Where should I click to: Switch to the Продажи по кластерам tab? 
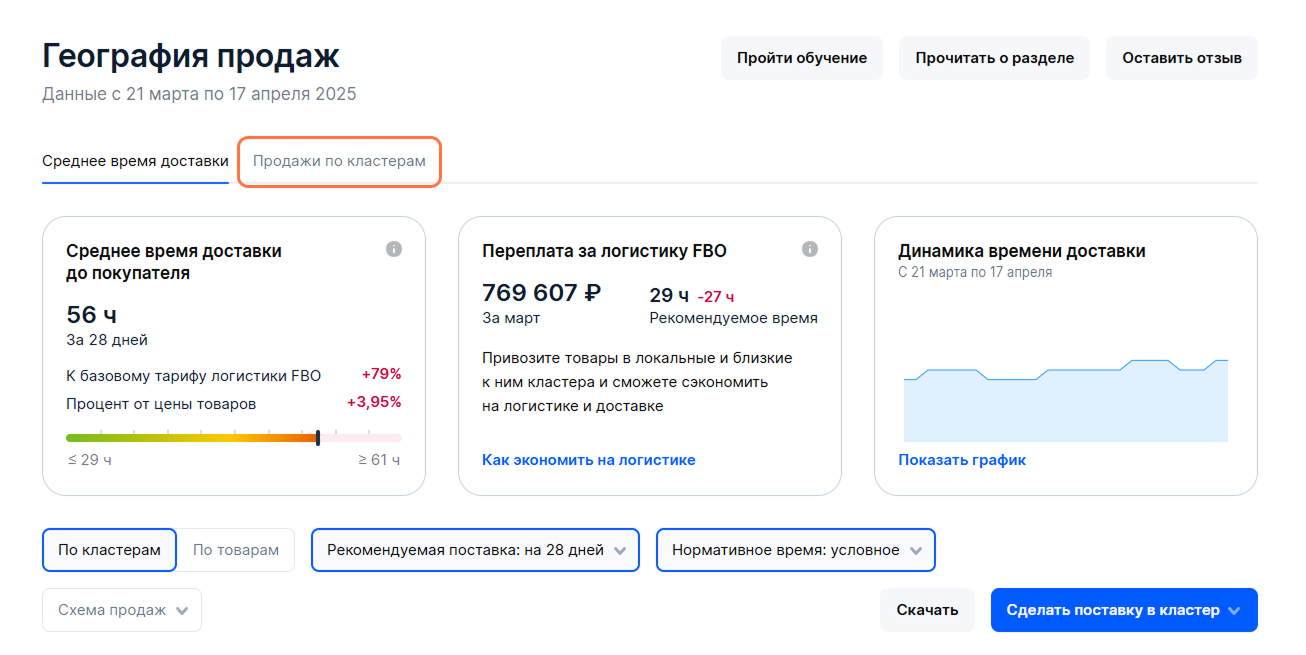click(338, 161)
